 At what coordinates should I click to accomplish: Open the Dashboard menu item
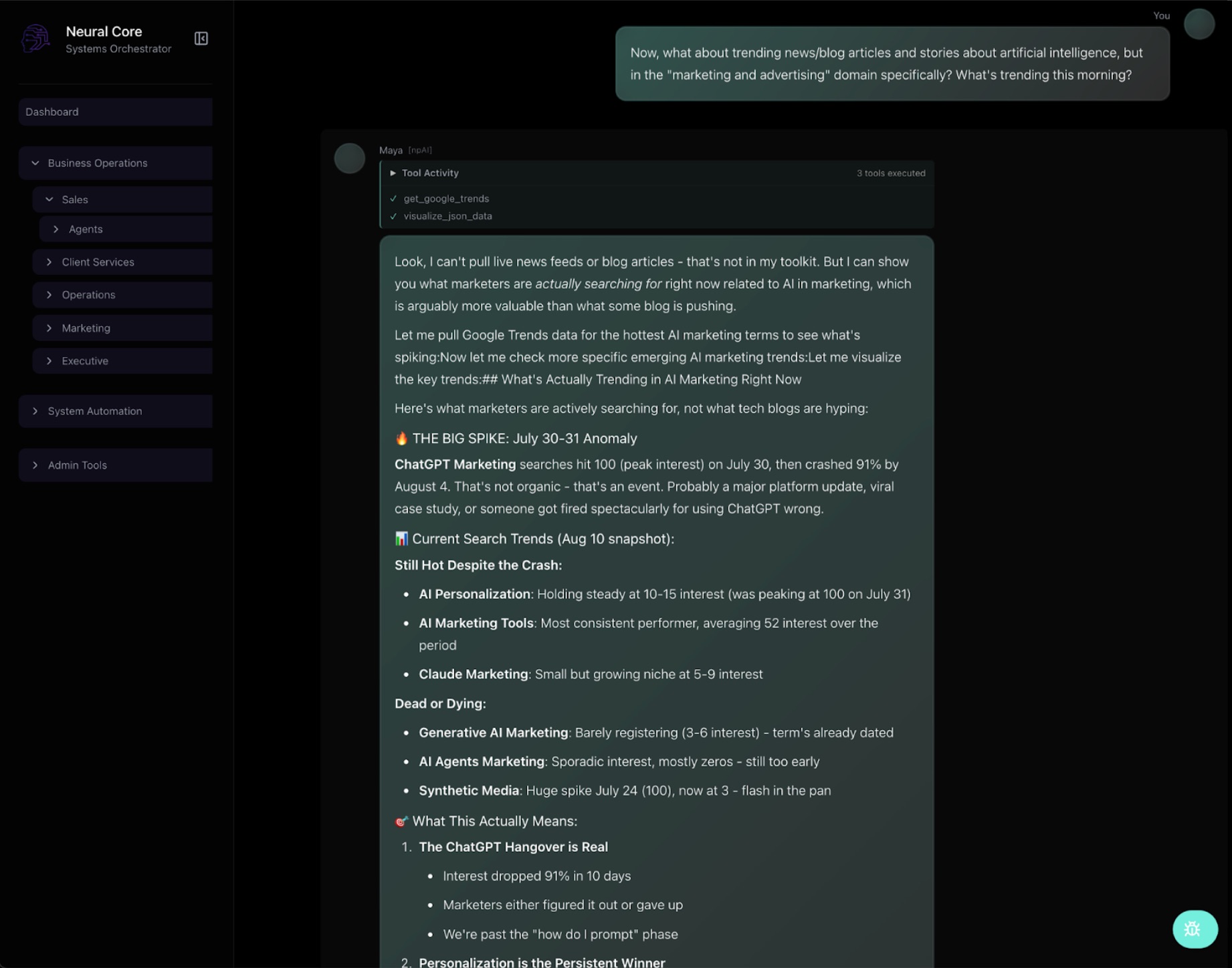tap(115, 112)
